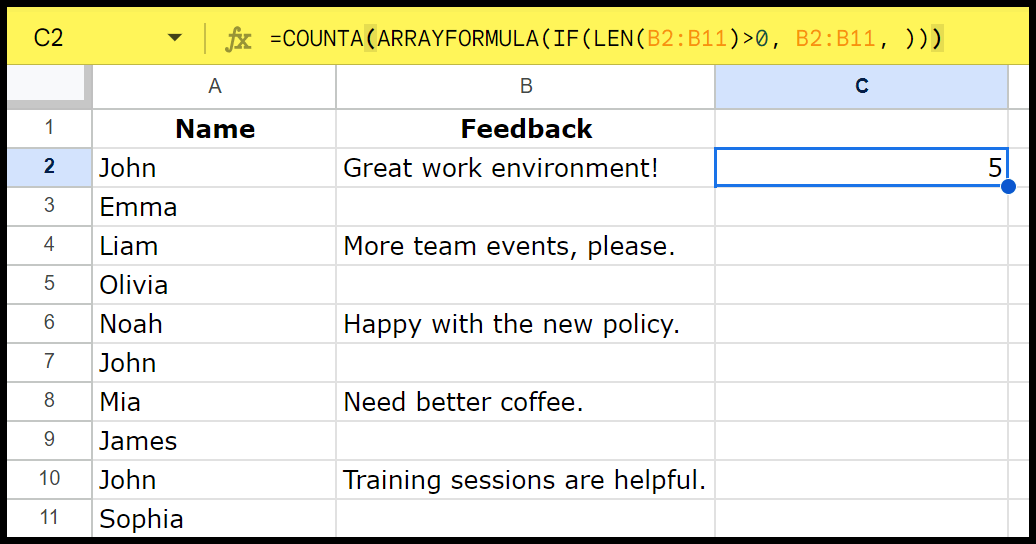Select column B header
The image size is (1036, 544).
[525, 87]
